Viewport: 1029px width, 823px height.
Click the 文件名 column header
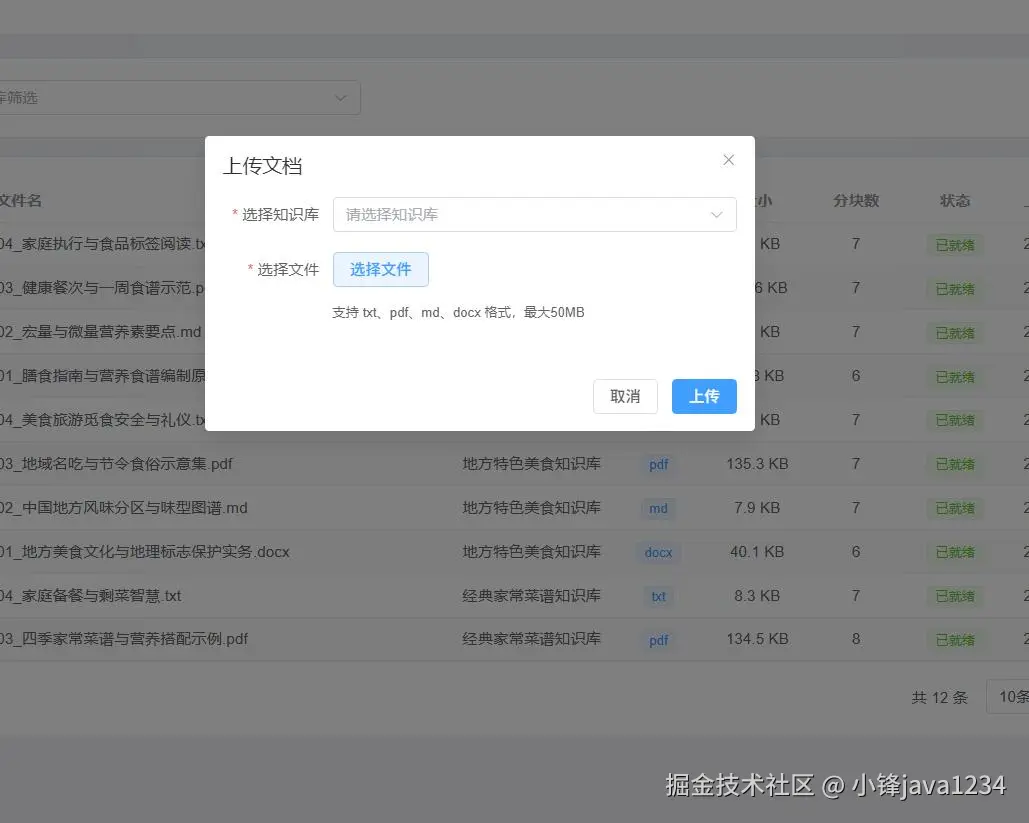pos(21,201)
